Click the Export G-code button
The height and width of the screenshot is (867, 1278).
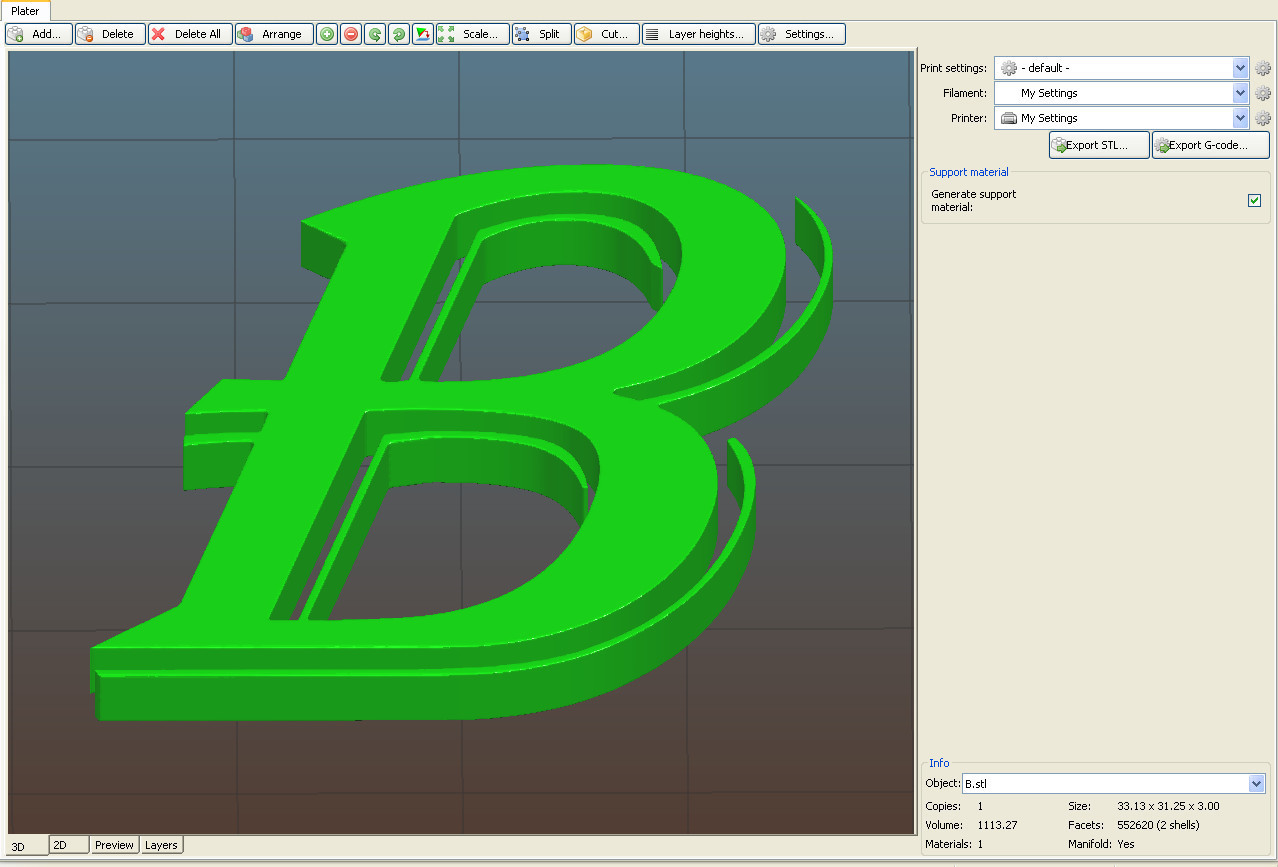coord(1210,144)
